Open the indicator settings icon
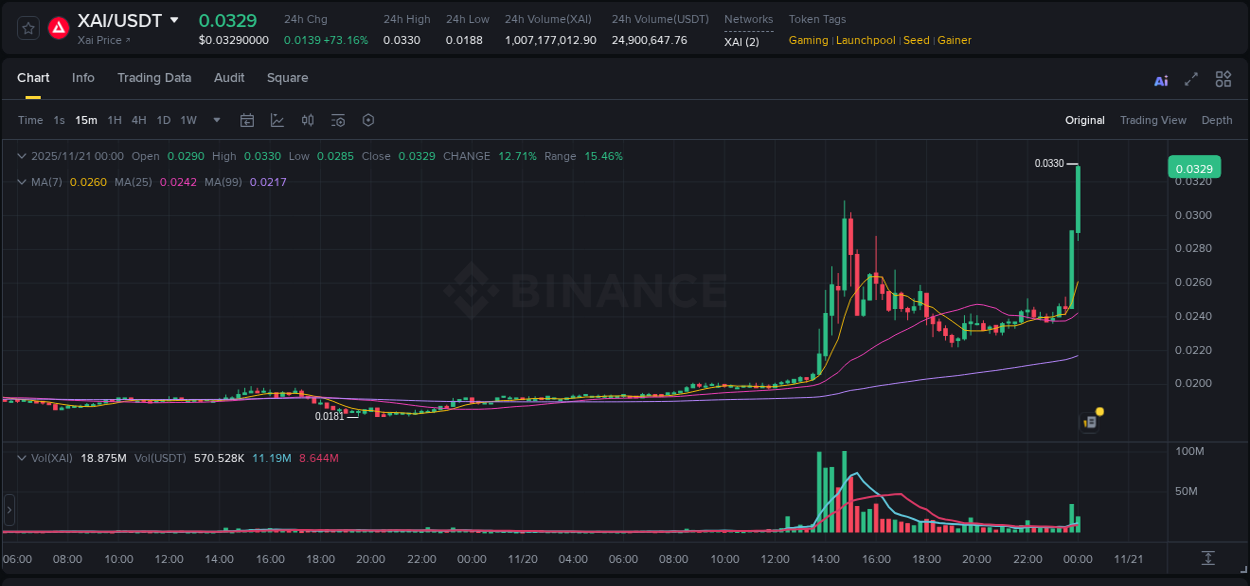The image size is (1250, 586). (x=337, y=120)
